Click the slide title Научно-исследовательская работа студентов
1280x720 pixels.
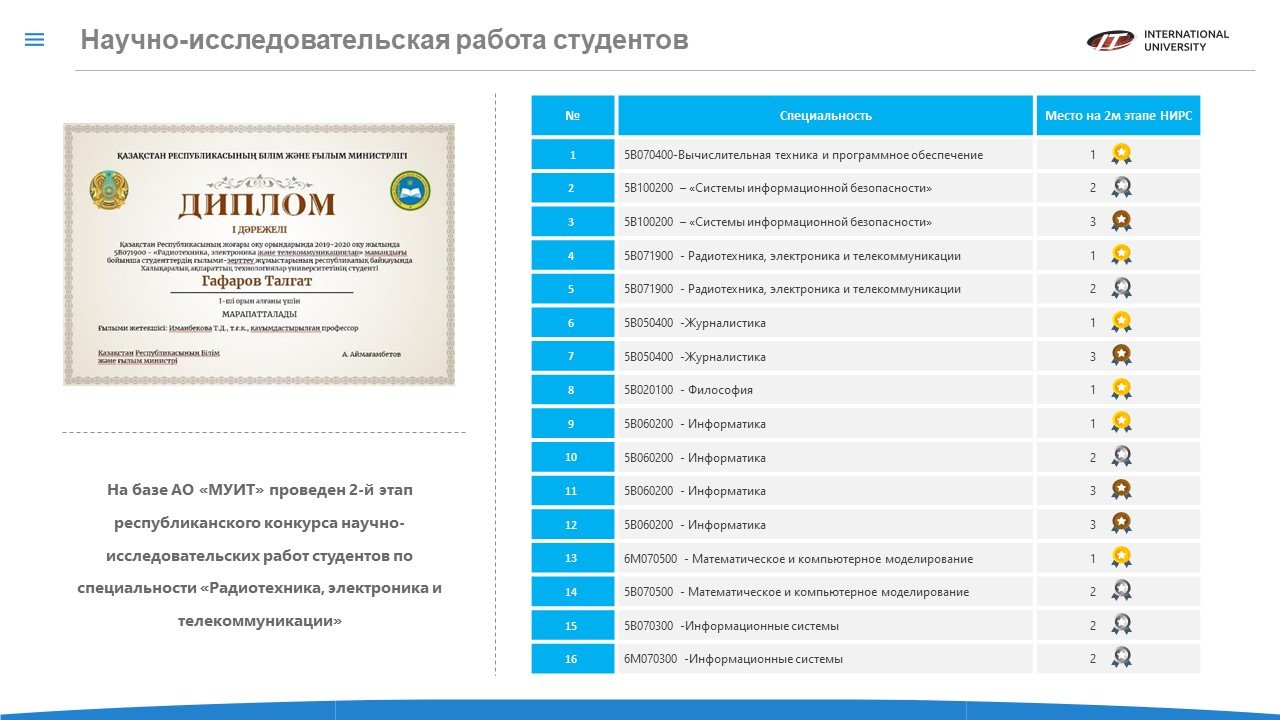[x=384, y=40]
